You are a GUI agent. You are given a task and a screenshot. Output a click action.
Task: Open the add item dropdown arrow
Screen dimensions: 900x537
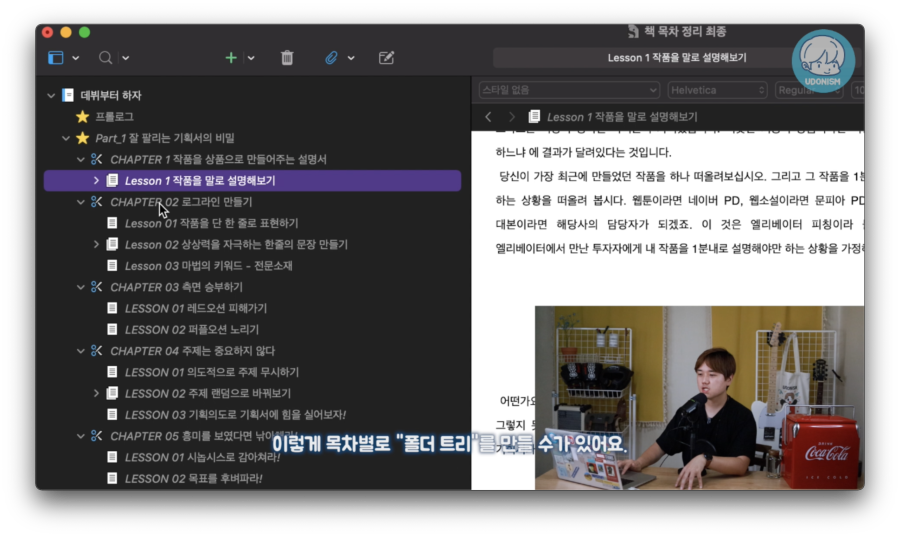coord(251,58)
